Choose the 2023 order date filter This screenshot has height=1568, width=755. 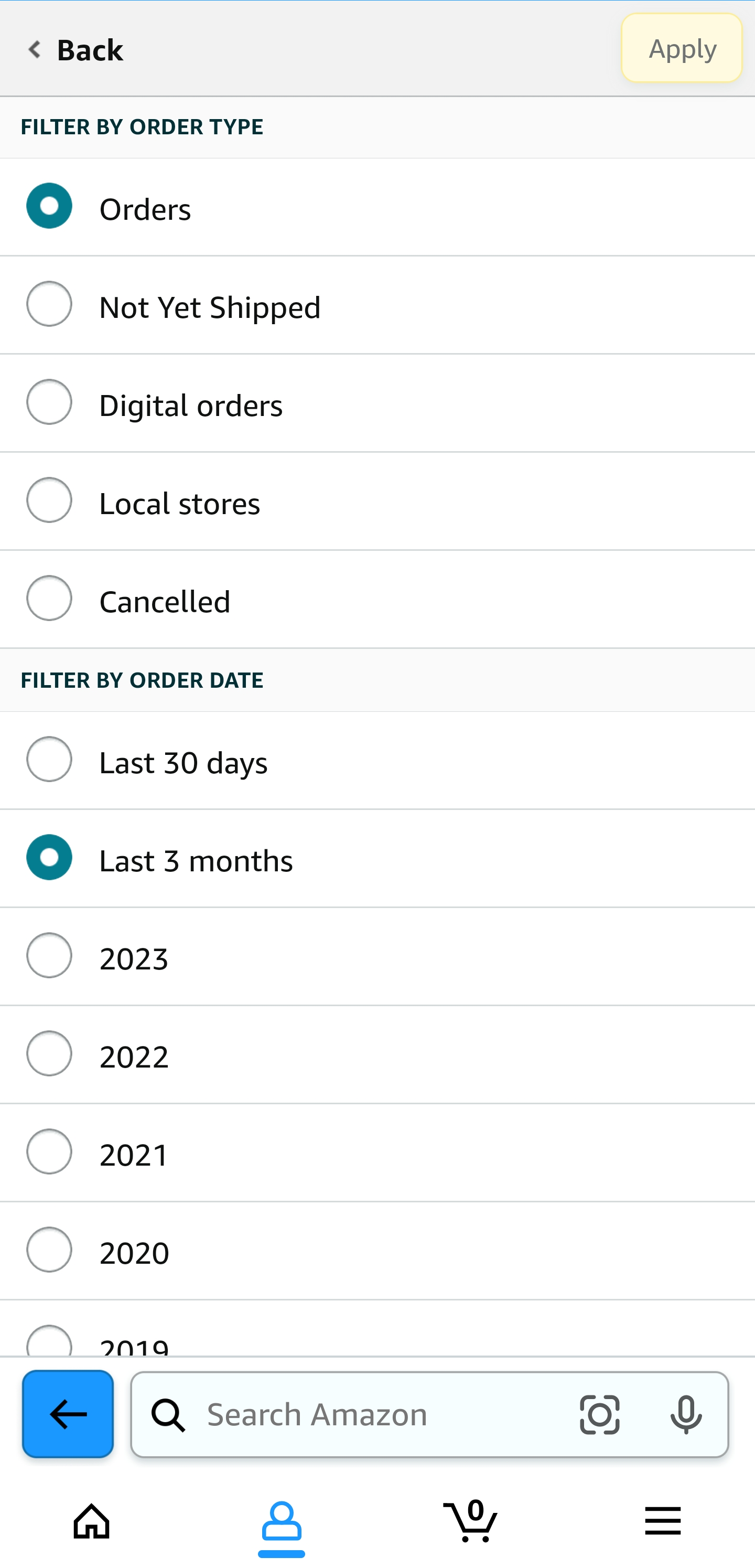49,956
